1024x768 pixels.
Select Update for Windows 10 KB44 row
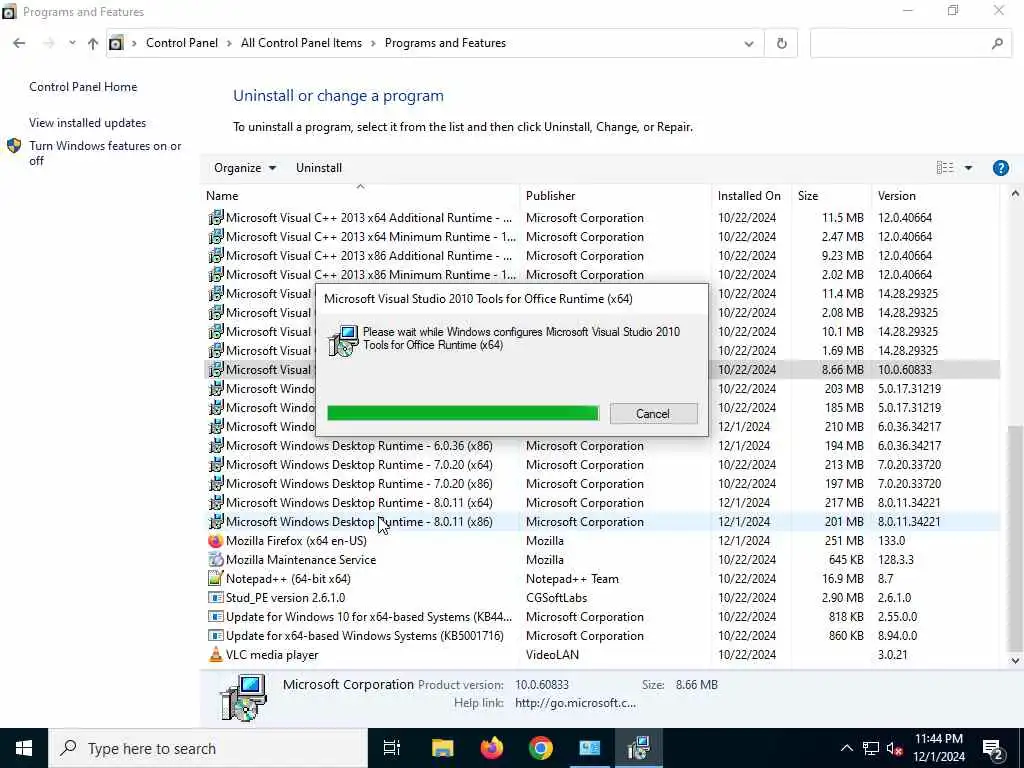click(x=601, y=616)
